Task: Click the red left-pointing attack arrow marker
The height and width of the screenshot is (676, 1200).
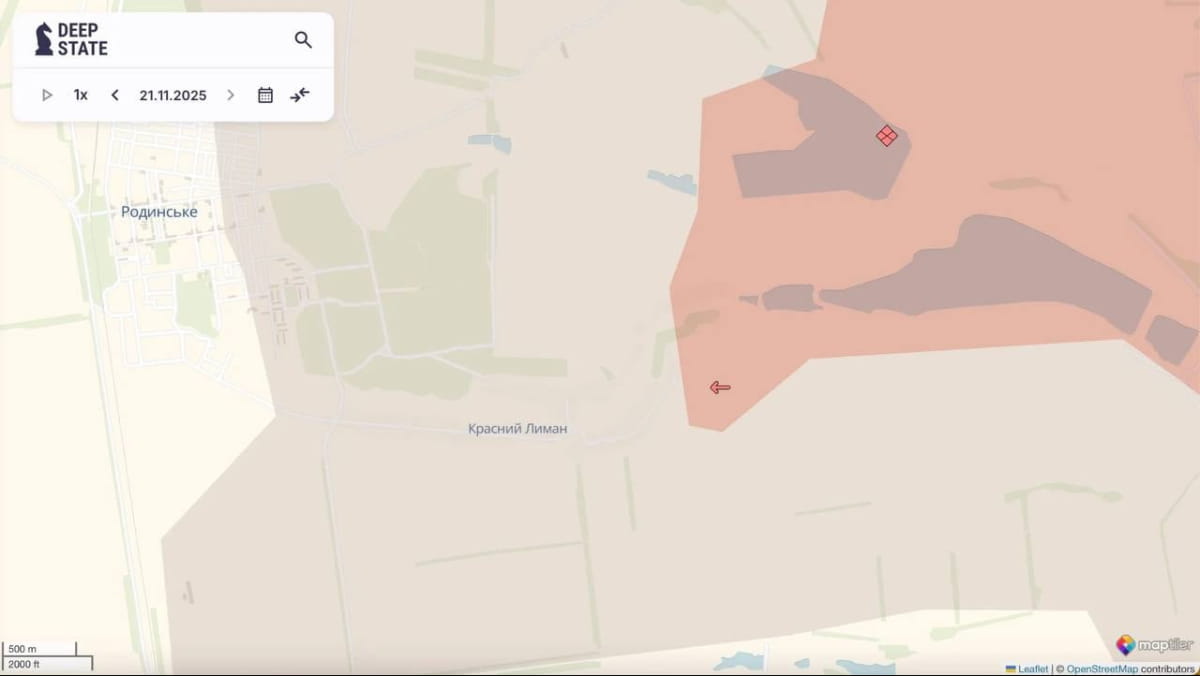Action: coord(720,388)
